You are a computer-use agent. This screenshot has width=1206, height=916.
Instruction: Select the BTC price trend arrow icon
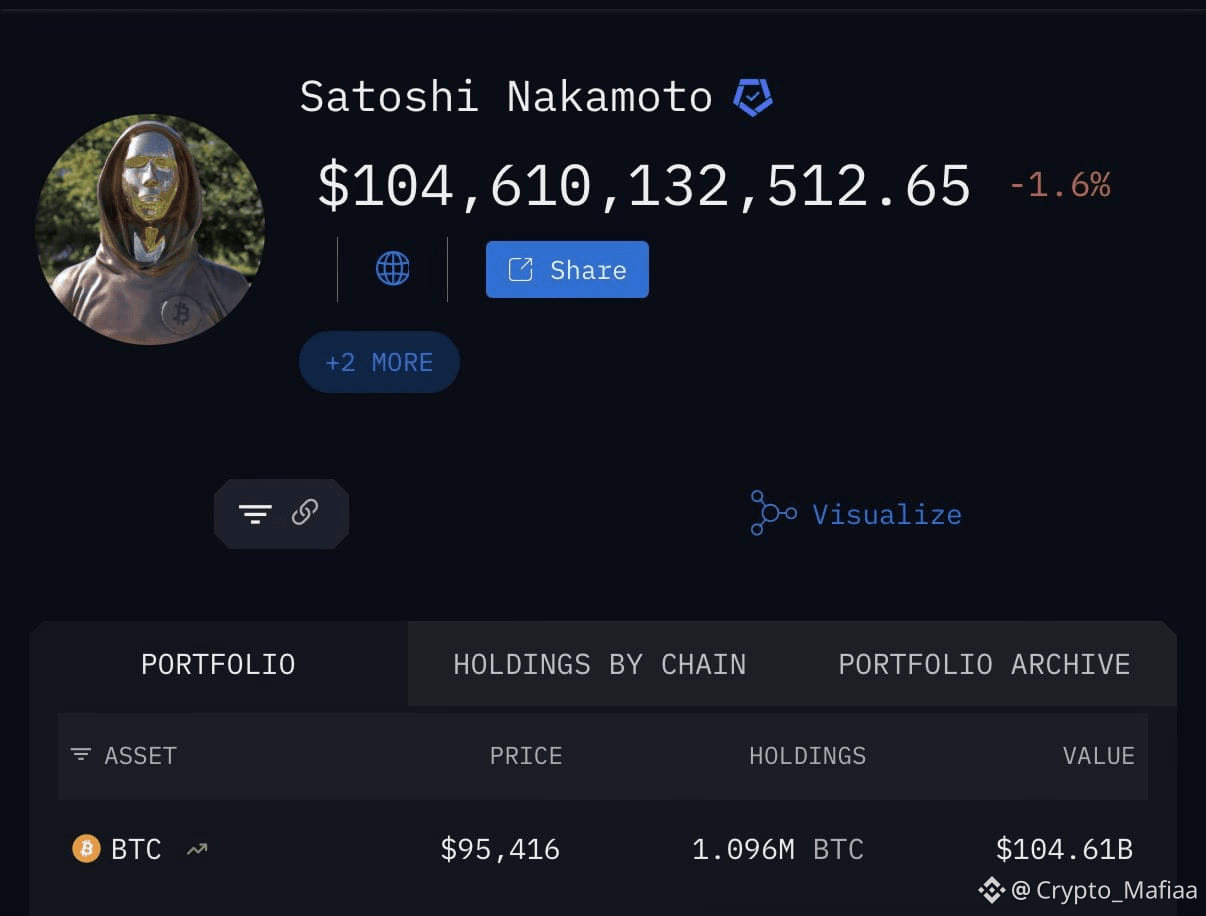[196, 849]
